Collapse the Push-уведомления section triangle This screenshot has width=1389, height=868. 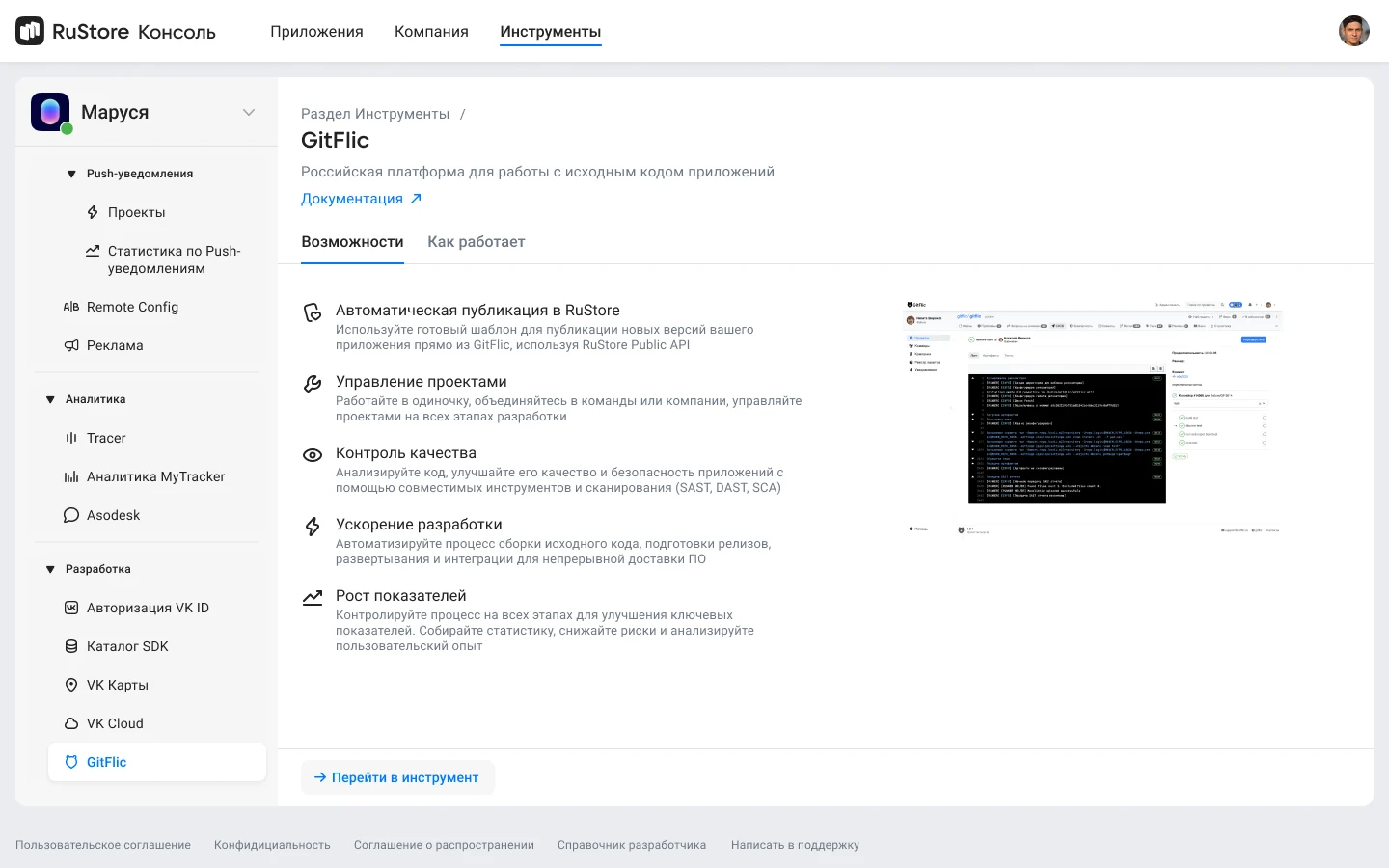[x=71, y=174]
